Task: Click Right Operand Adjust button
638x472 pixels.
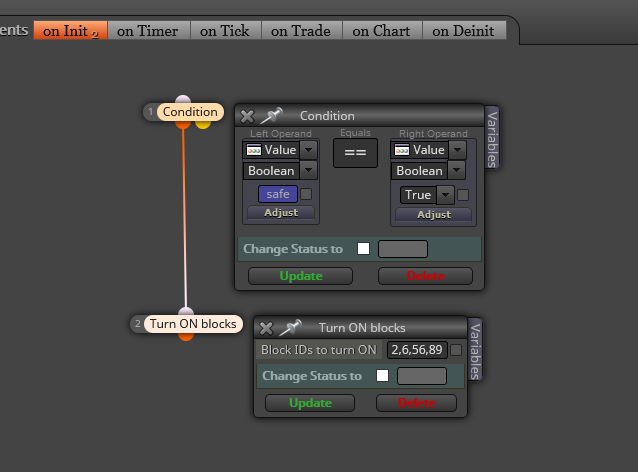Action: (434, 214)
